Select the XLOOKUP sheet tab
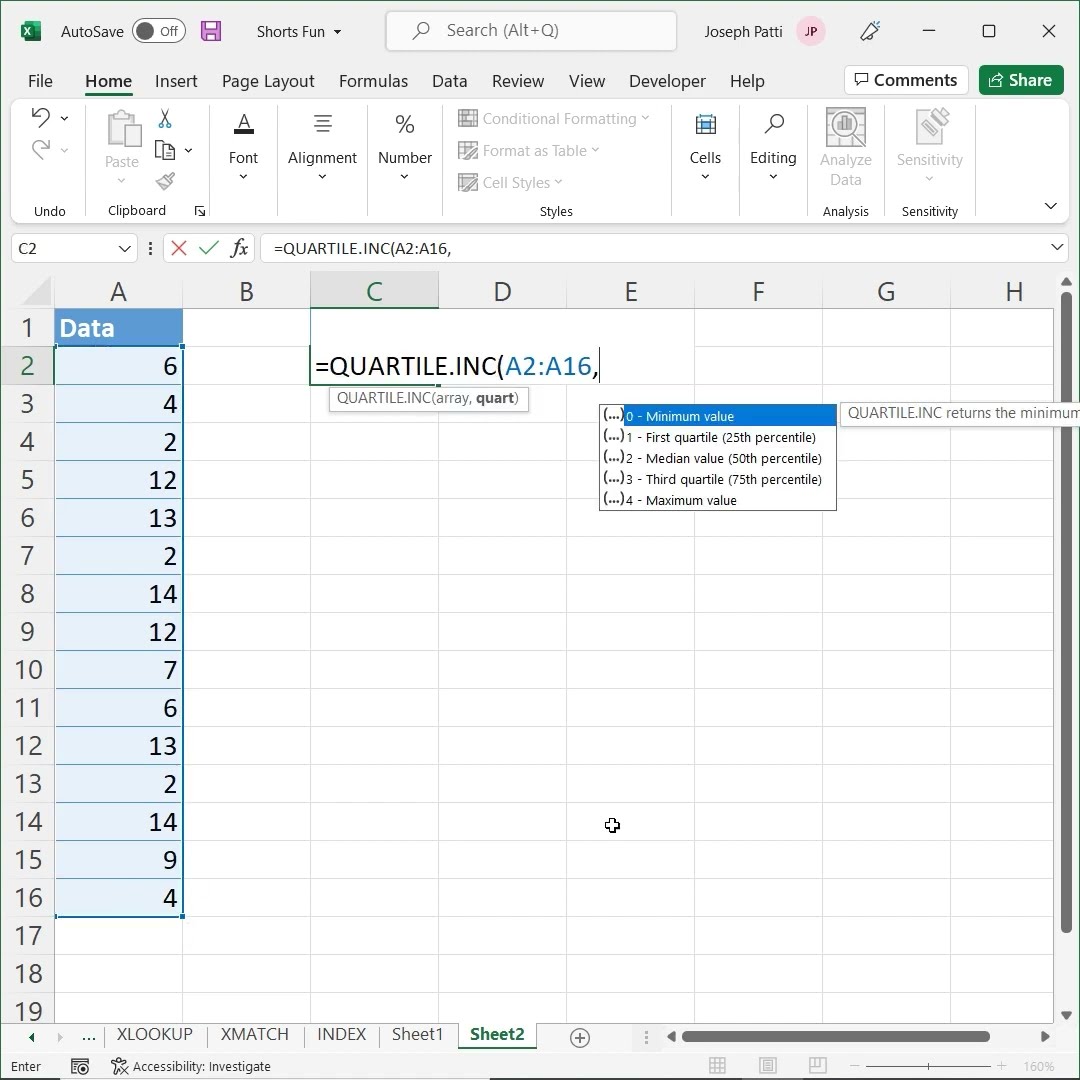 pos(154,1035)
